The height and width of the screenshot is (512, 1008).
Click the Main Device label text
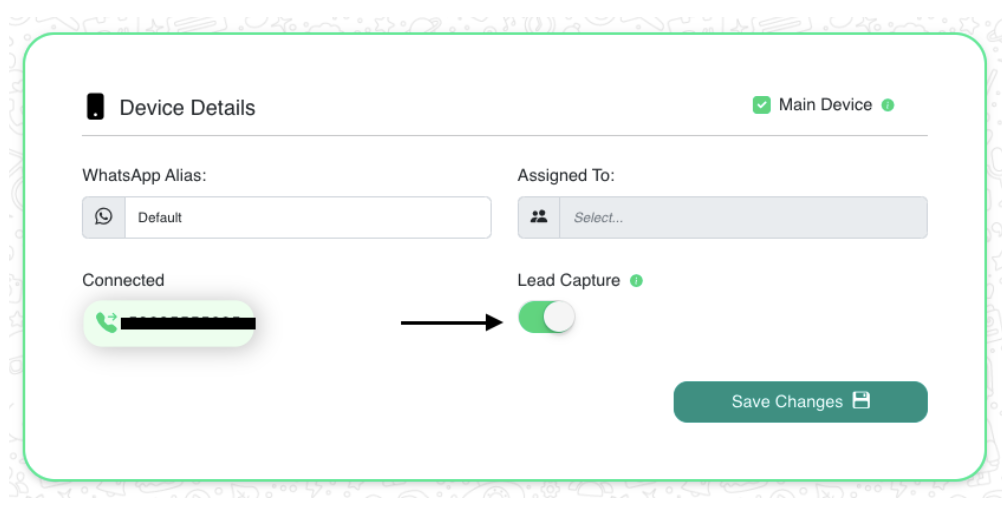pyautogui.click(x=825, y=105)
